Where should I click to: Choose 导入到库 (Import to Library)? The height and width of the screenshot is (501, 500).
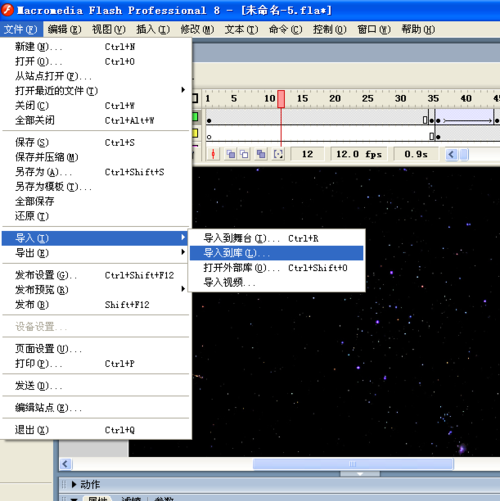(276, 253)
